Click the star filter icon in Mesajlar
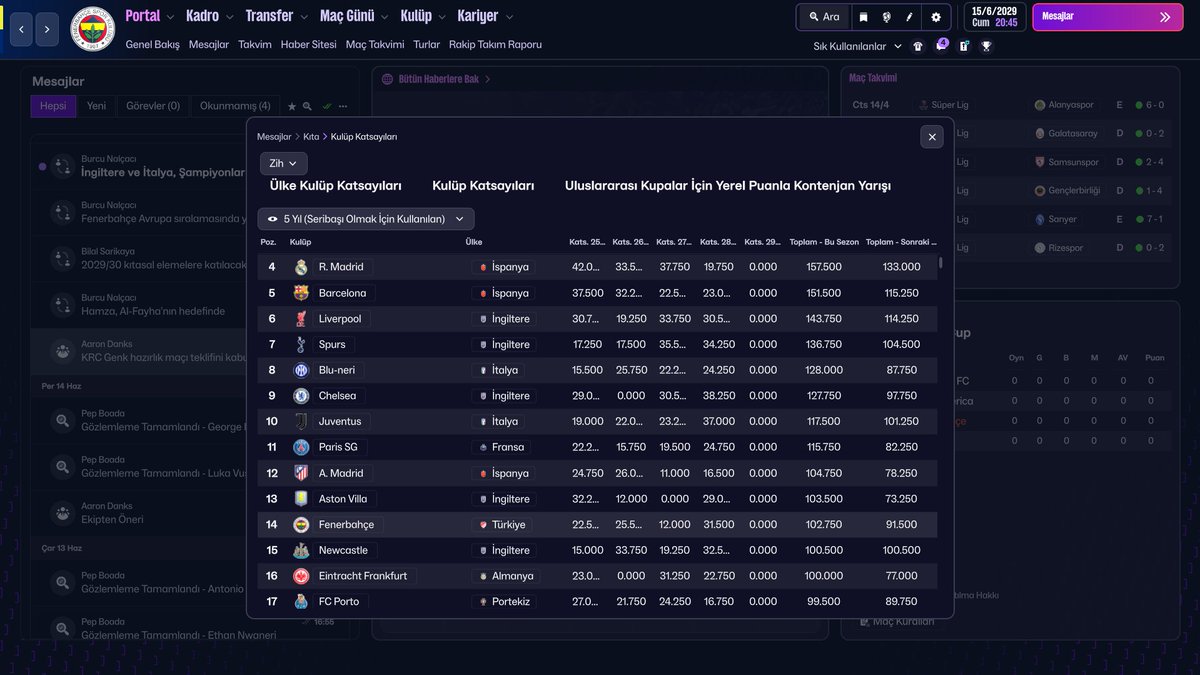The image size is (1200, 675). [x=292, y=106]
